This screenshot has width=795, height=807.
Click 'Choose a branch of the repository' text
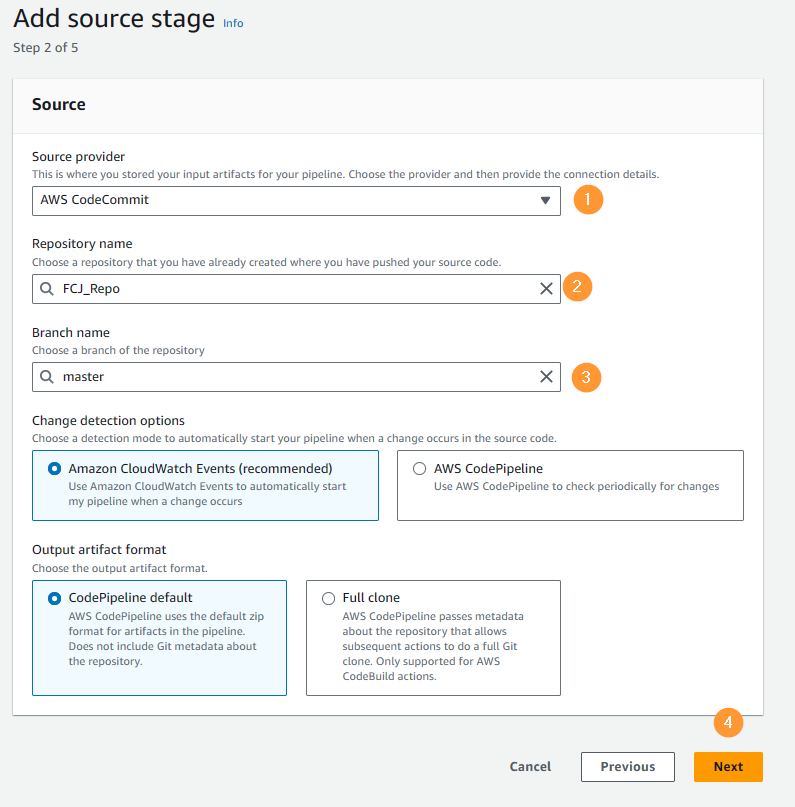[118, 350]
